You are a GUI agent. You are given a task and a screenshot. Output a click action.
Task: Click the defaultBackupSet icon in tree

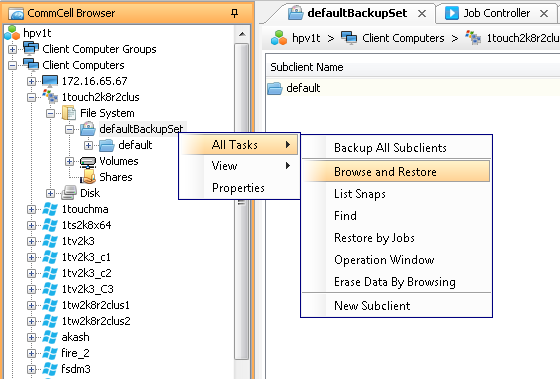(88, 129)
